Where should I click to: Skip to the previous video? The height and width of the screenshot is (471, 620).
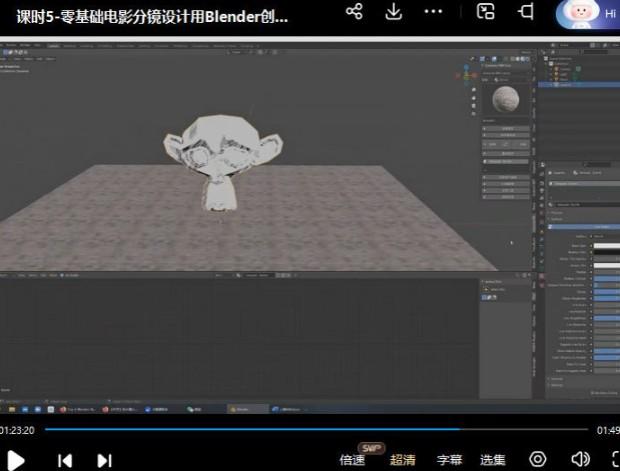click(x=65, y=460)
